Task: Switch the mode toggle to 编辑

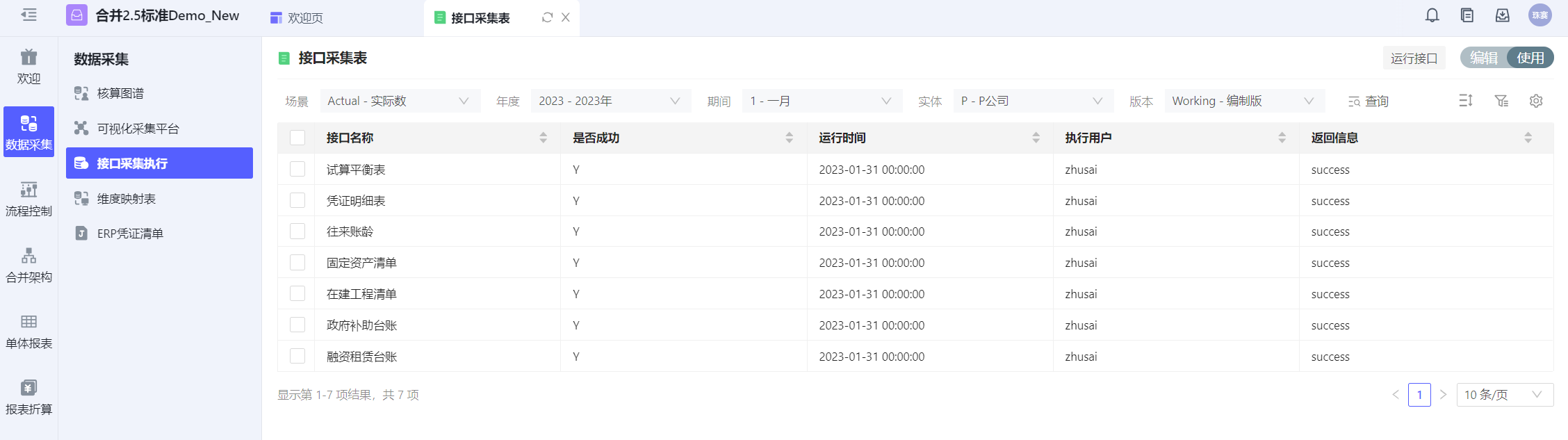Action: pyautogui.click(x=1484, y=58)
